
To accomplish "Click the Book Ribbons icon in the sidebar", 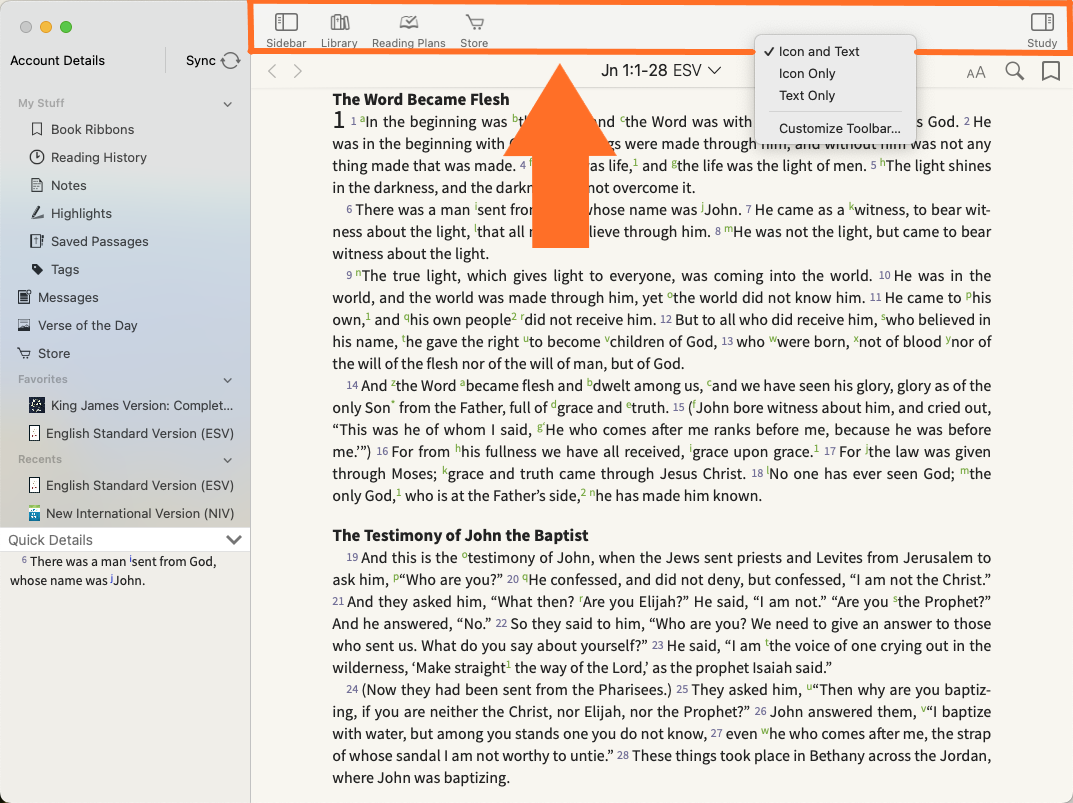I will pyautogui.click(x=37, y=129).
